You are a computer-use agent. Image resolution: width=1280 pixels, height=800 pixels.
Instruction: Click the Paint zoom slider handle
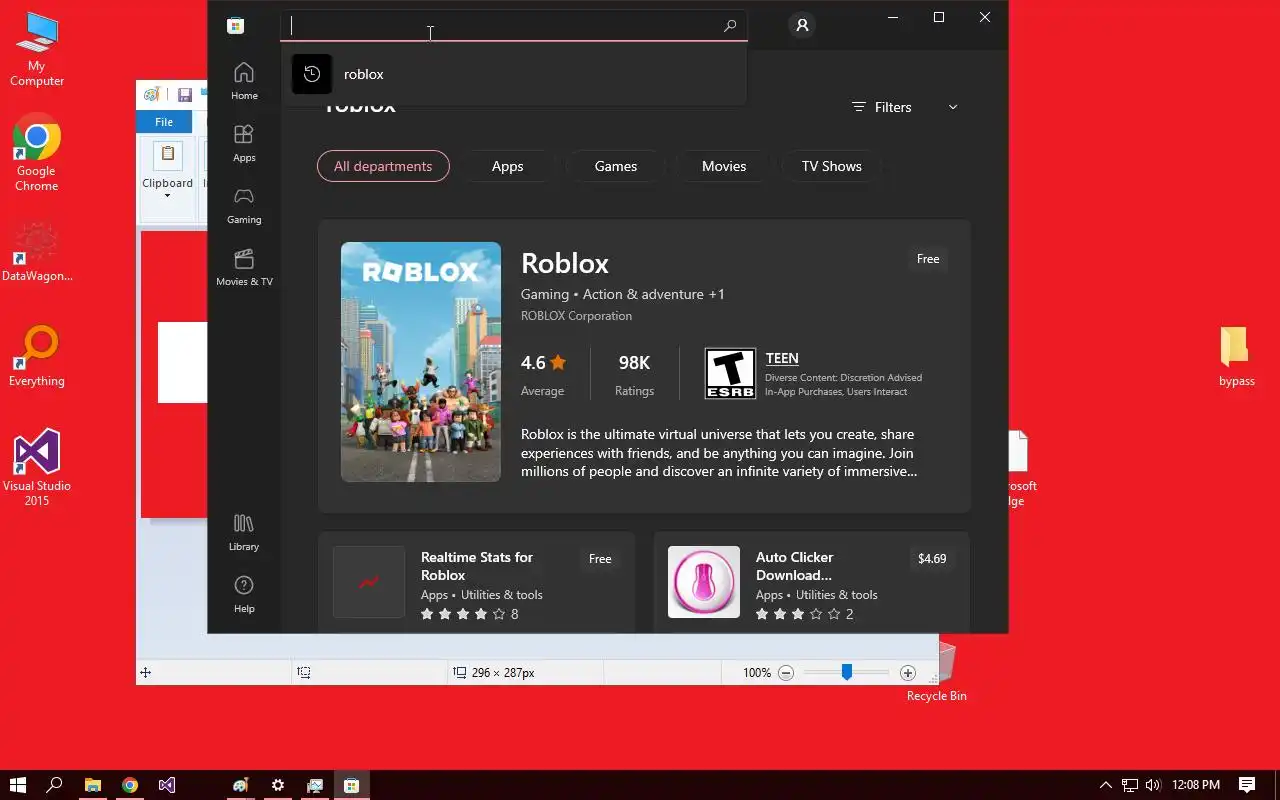[847, 673]
